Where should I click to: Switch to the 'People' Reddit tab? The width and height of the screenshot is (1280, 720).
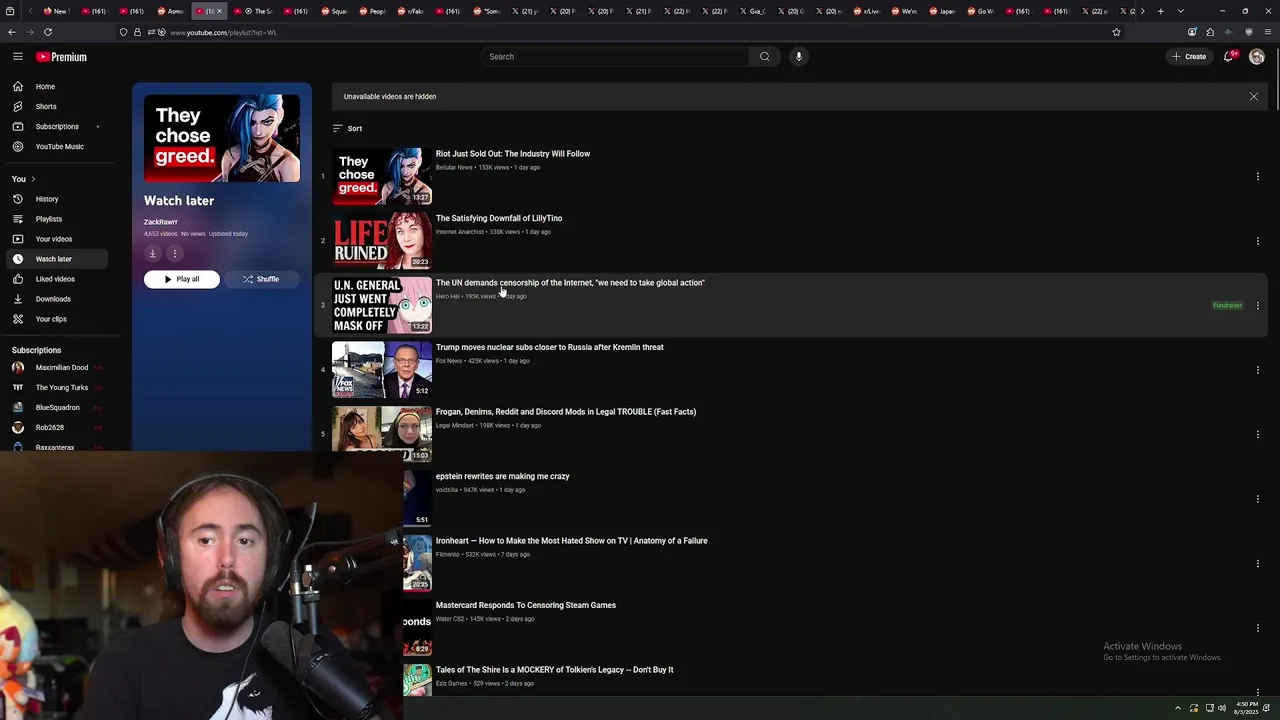pyautogui.click(x=372, y=11)
